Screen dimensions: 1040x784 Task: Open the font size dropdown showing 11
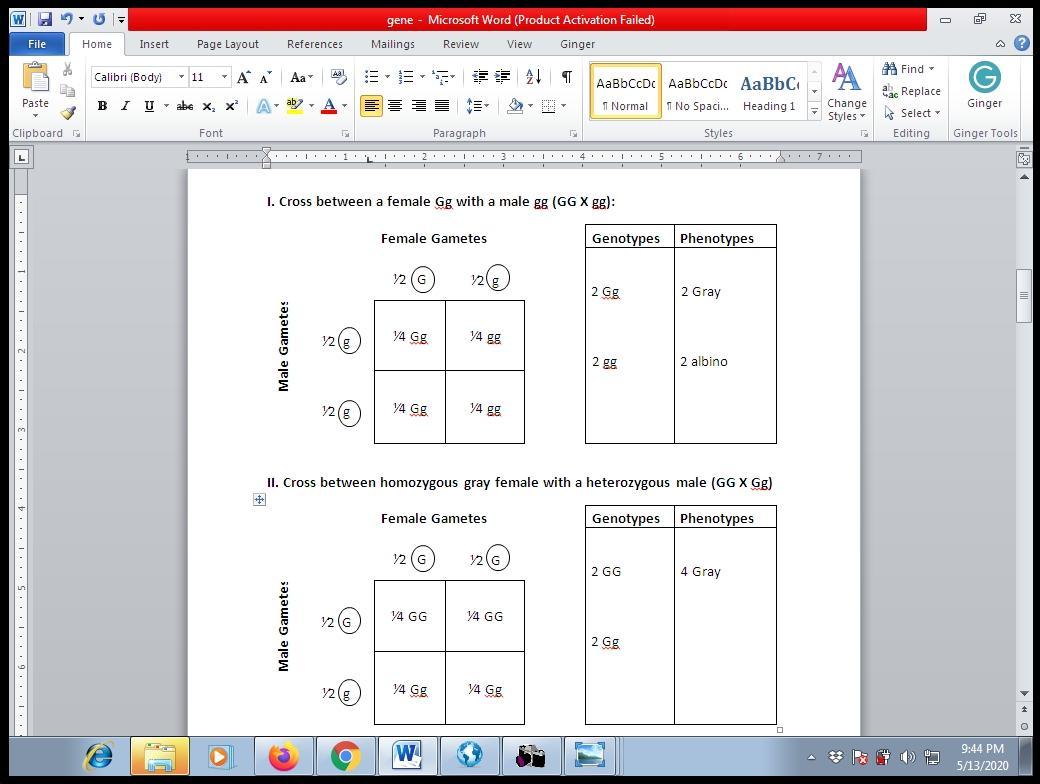pyautogui.click(x=224, y=77)
